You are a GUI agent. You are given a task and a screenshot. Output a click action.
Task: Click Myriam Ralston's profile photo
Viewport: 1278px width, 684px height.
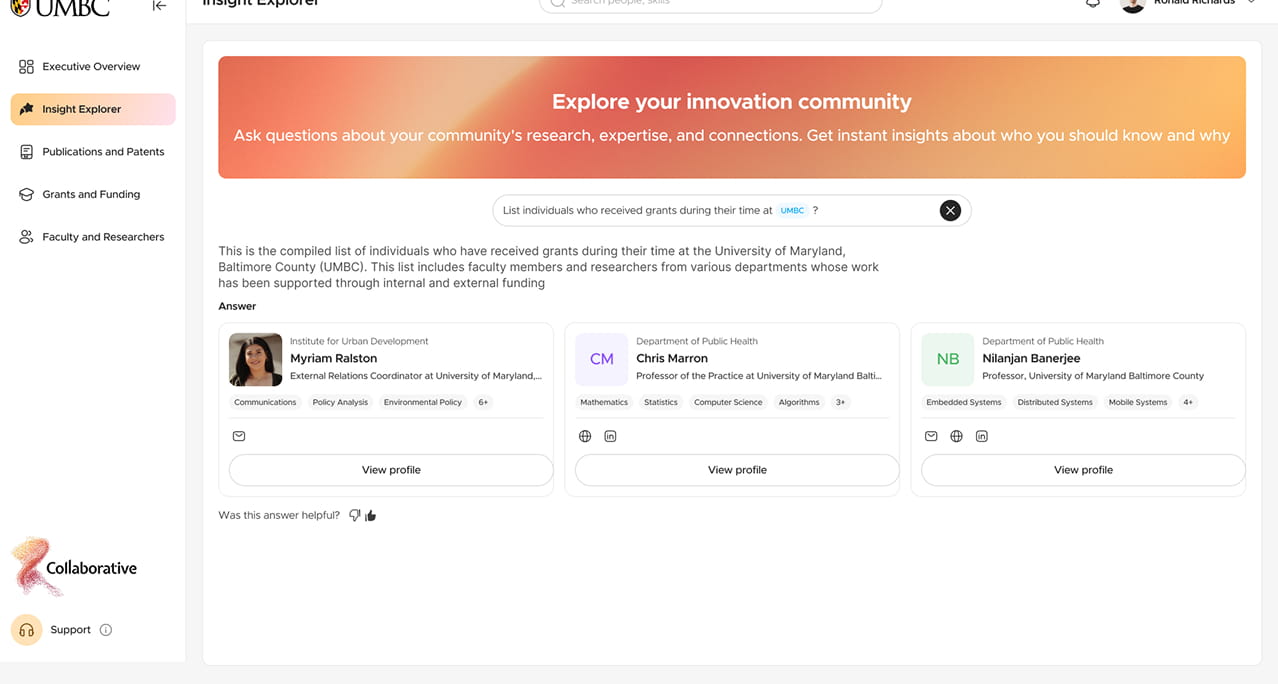pos(255,360)
